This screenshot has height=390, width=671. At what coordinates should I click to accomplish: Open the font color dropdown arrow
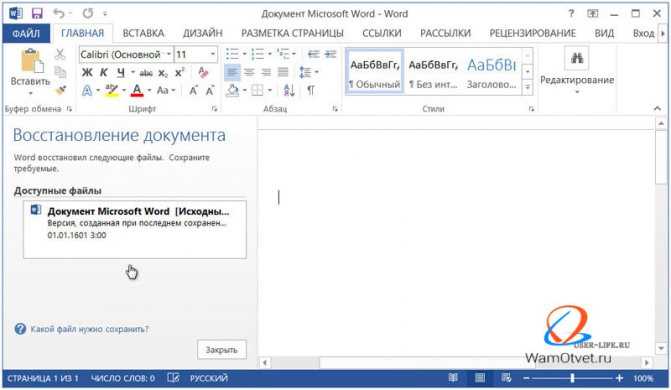(149, 90)
